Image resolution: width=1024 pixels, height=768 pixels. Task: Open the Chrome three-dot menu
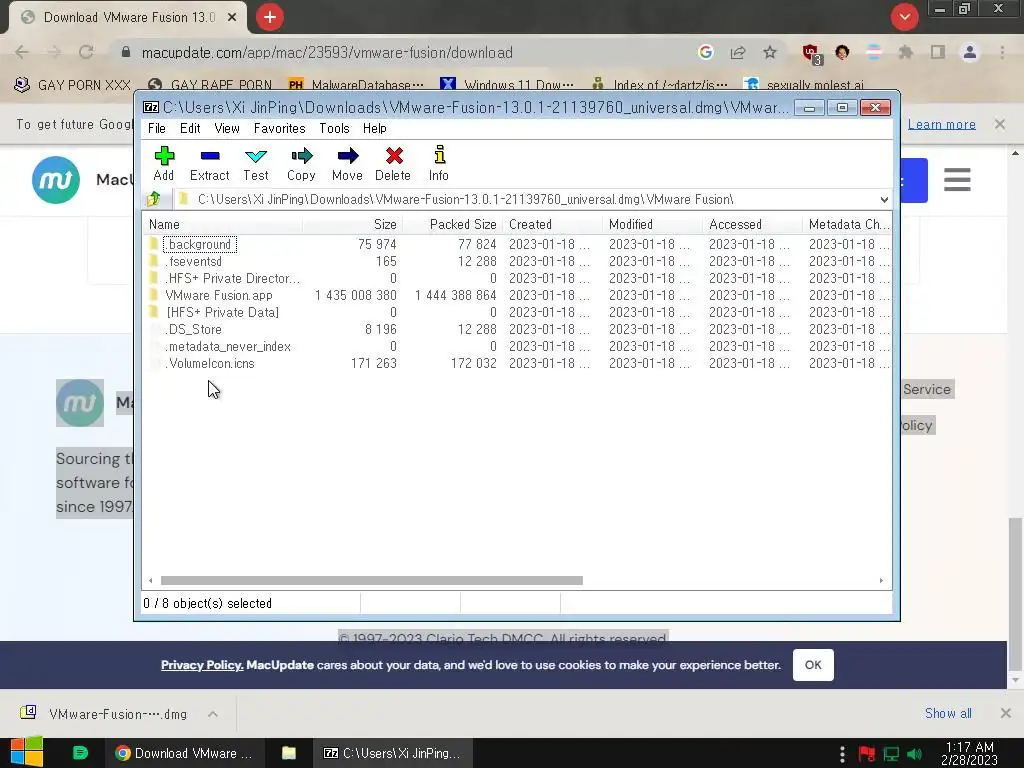click(x=1002, y=52)
